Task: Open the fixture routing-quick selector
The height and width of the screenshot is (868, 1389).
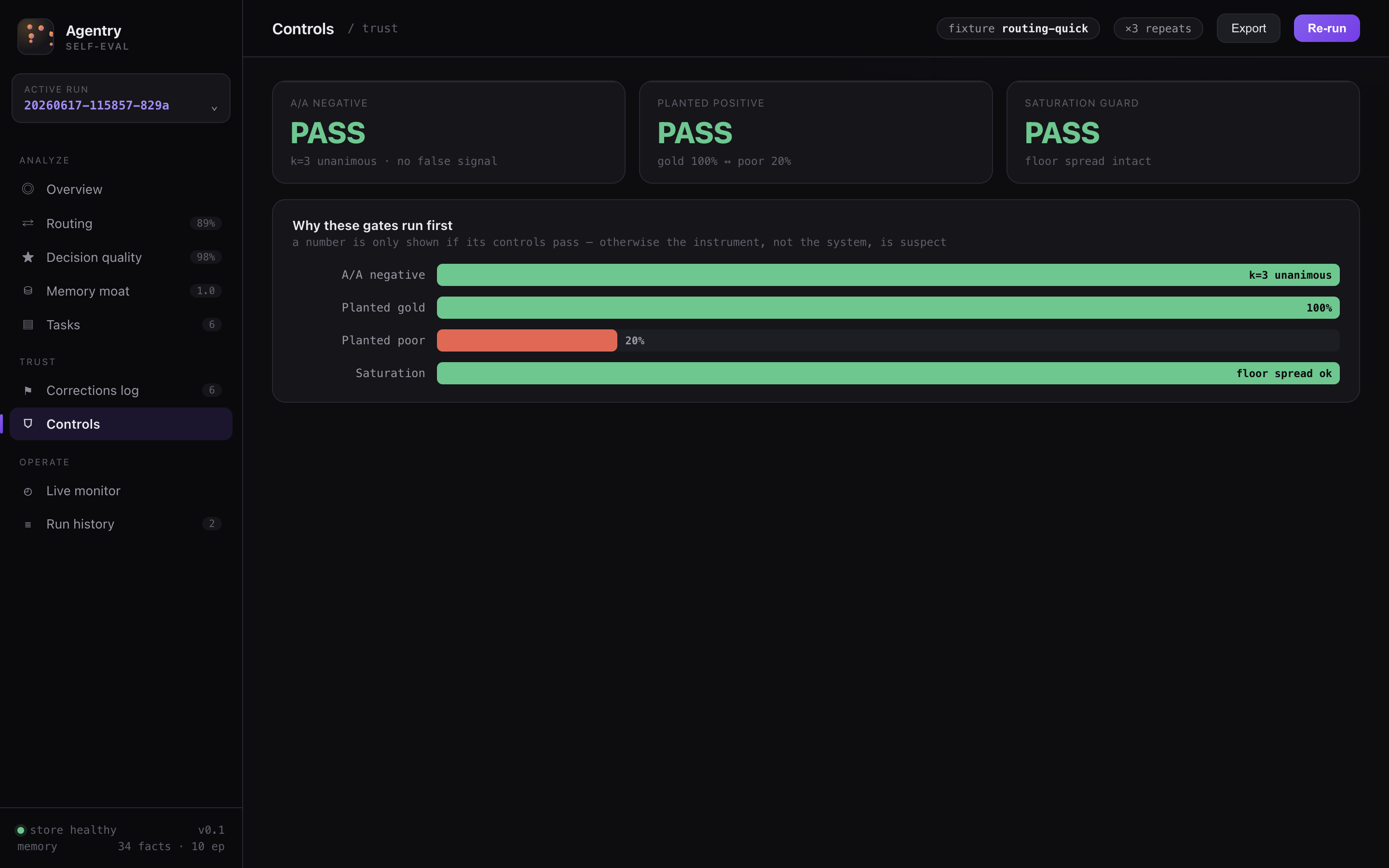Action: tap(1018, 29)
